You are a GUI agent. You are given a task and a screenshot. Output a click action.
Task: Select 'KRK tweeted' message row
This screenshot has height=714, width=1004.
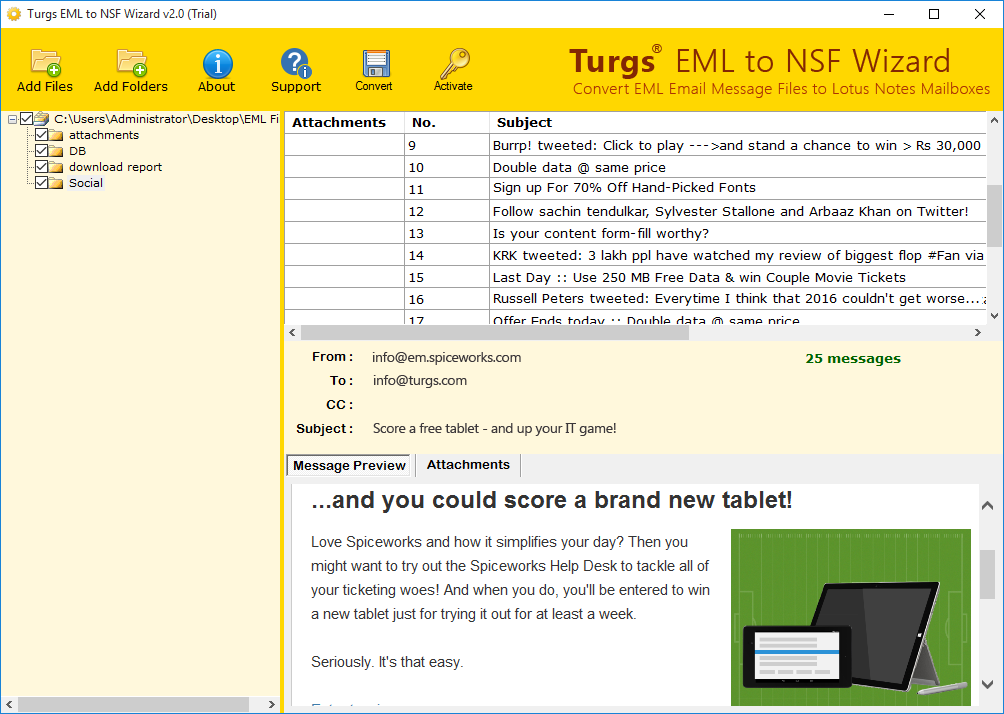coord(635,255)
